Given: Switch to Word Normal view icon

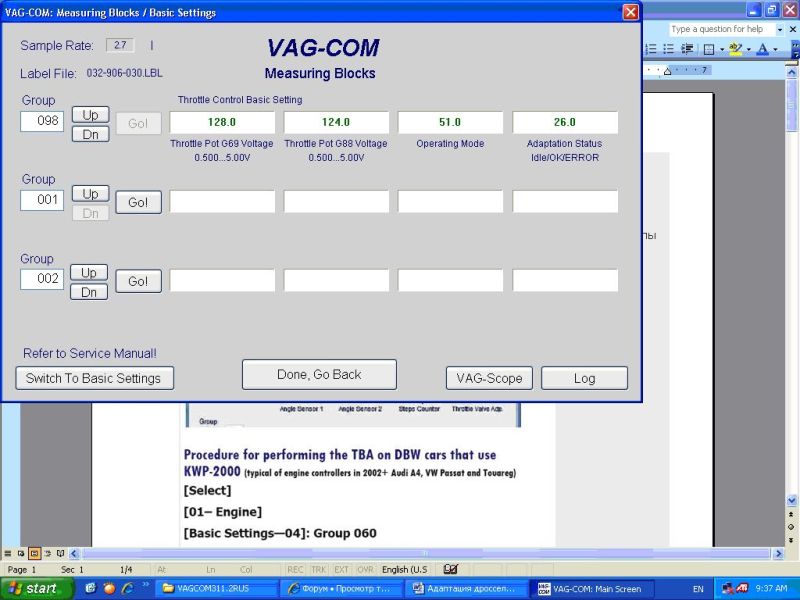Looking at the screenshot, I should pyautogui.click(x=8, y=553).
